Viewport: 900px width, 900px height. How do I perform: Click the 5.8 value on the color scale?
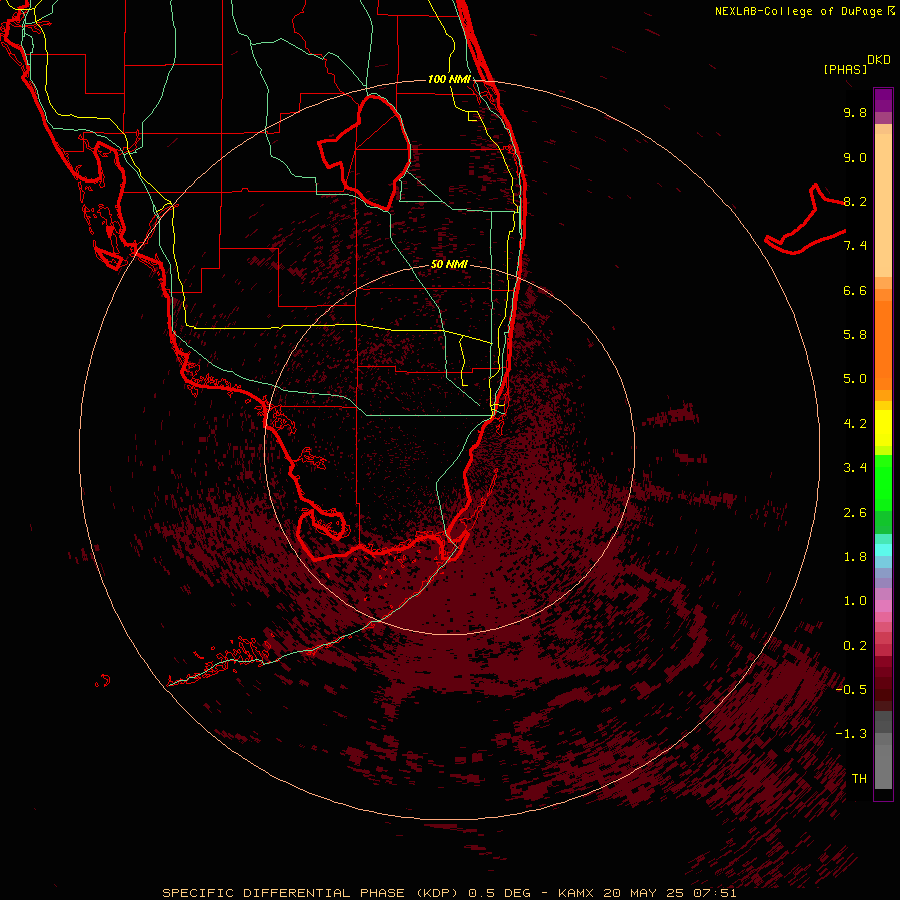[855, 335]
